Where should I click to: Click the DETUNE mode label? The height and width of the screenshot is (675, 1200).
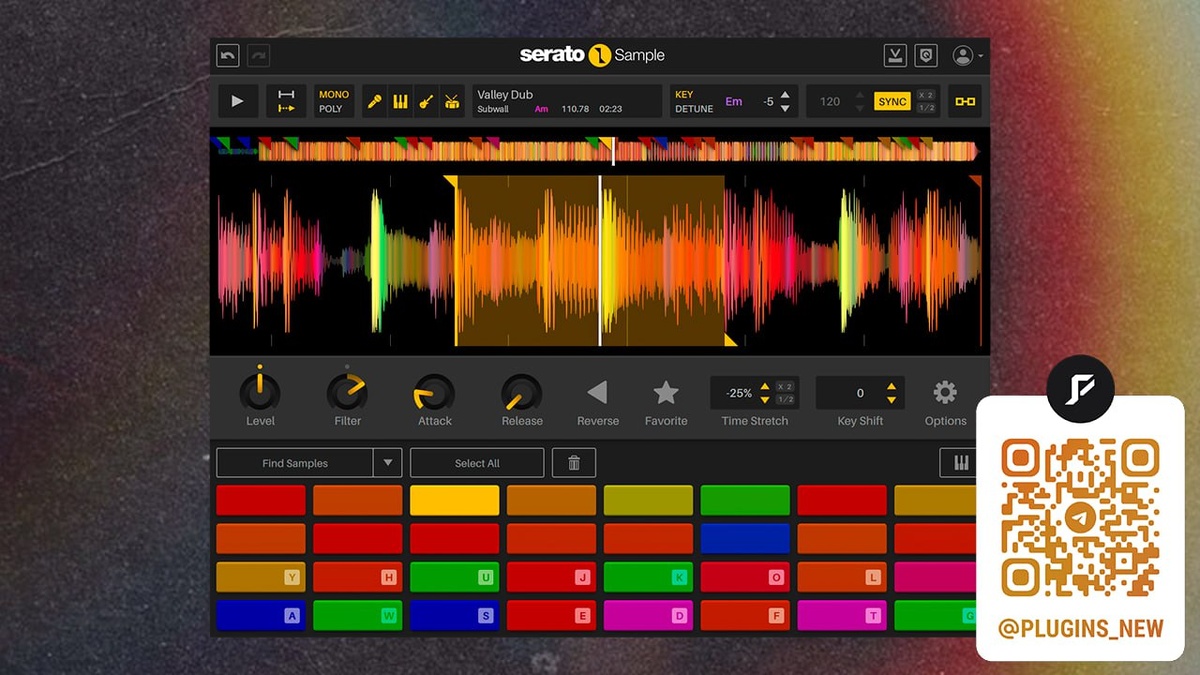pyautogui.click(x=694, y=109)
